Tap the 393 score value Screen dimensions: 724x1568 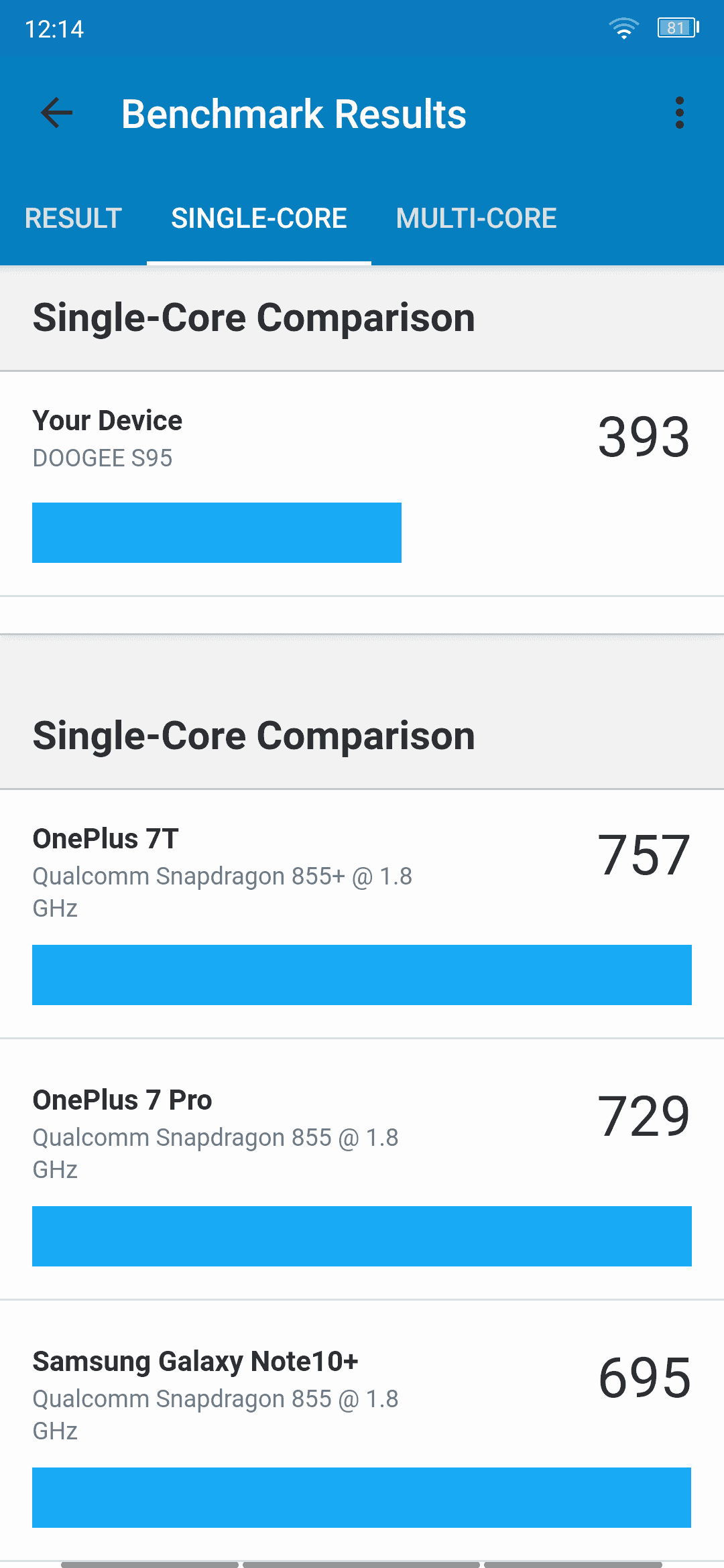644,437
